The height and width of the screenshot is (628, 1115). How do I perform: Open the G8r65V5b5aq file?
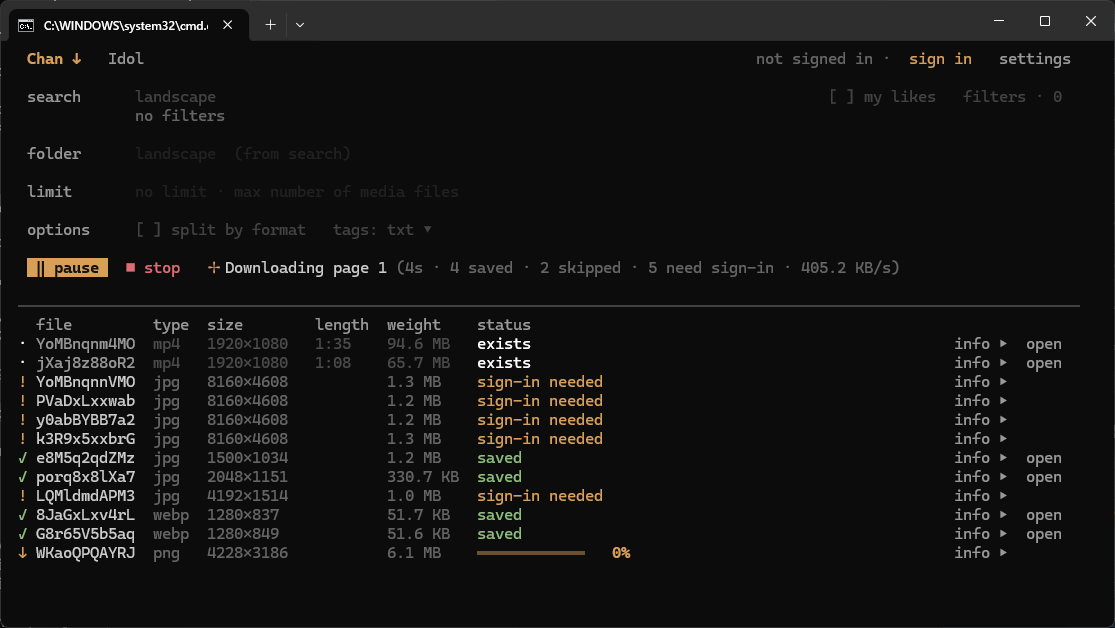1043,534
